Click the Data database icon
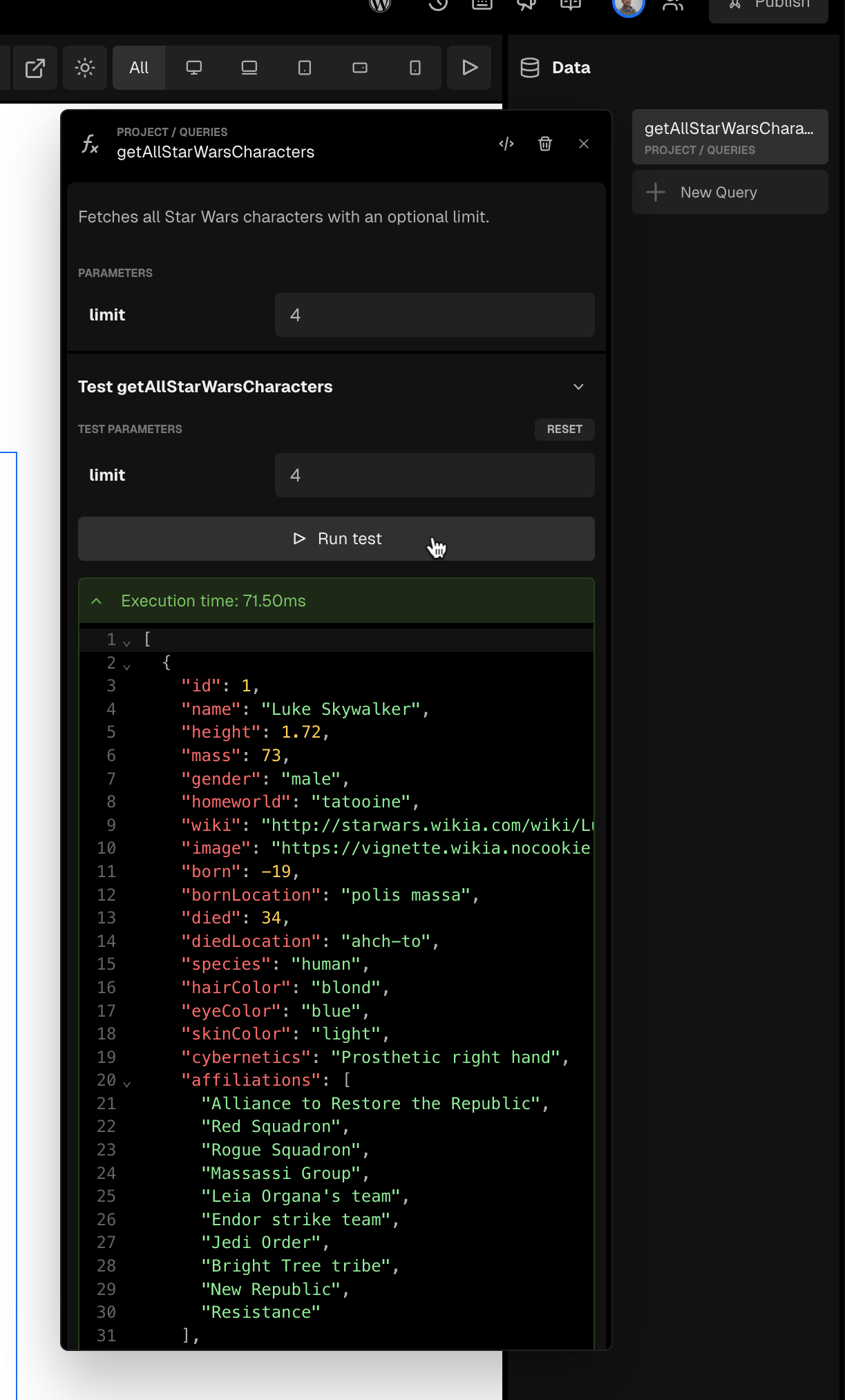Screen dimensions: 845x1400 [530, 68]
